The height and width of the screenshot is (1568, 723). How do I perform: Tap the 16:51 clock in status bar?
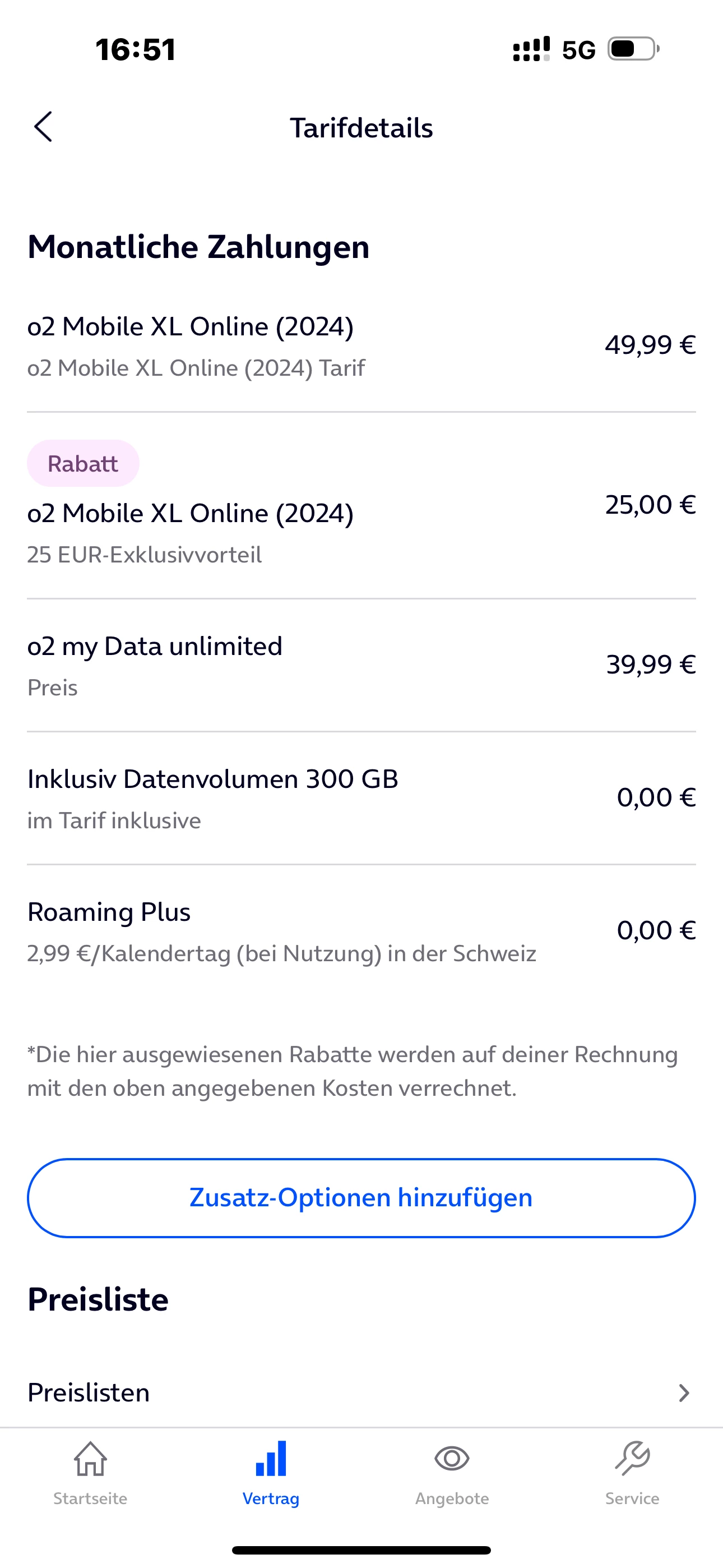136,50
